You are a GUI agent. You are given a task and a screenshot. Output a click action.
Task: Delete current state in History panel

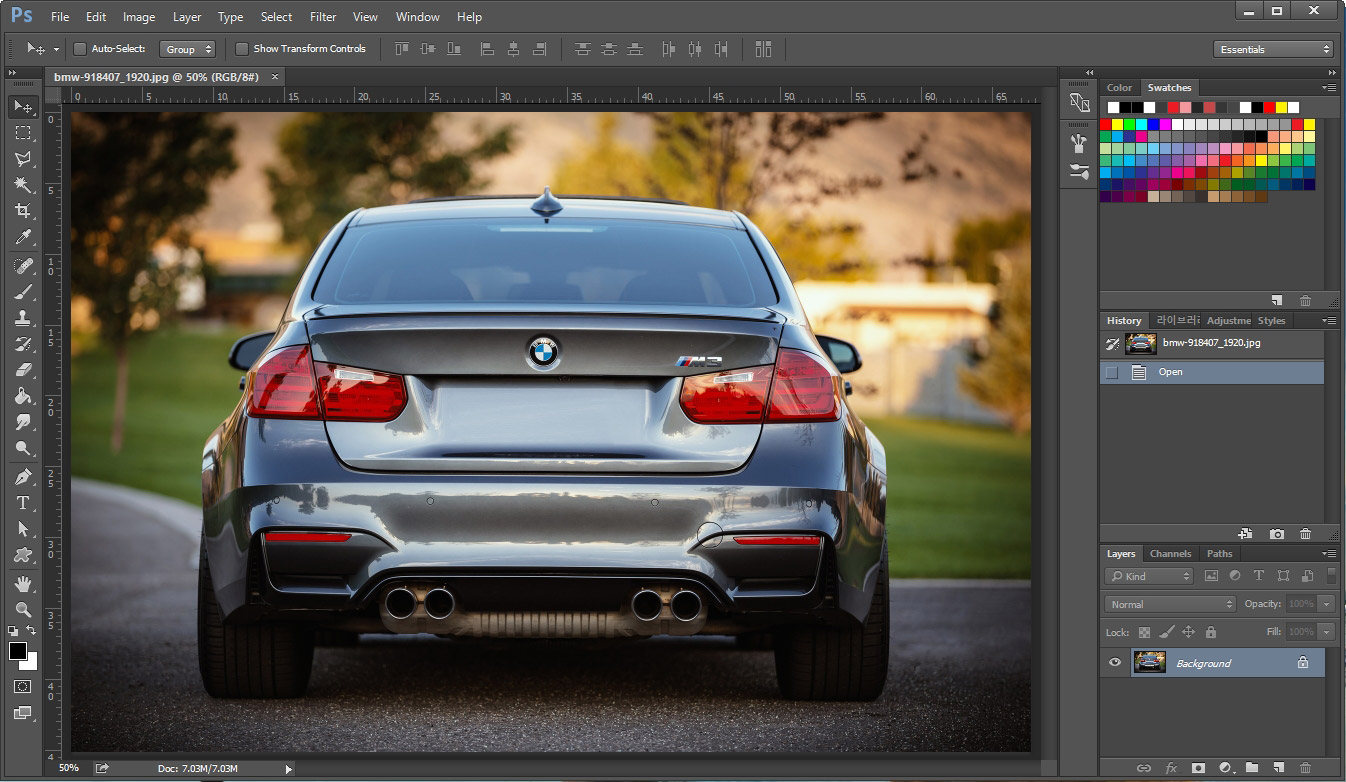(x=1305, y=534)
